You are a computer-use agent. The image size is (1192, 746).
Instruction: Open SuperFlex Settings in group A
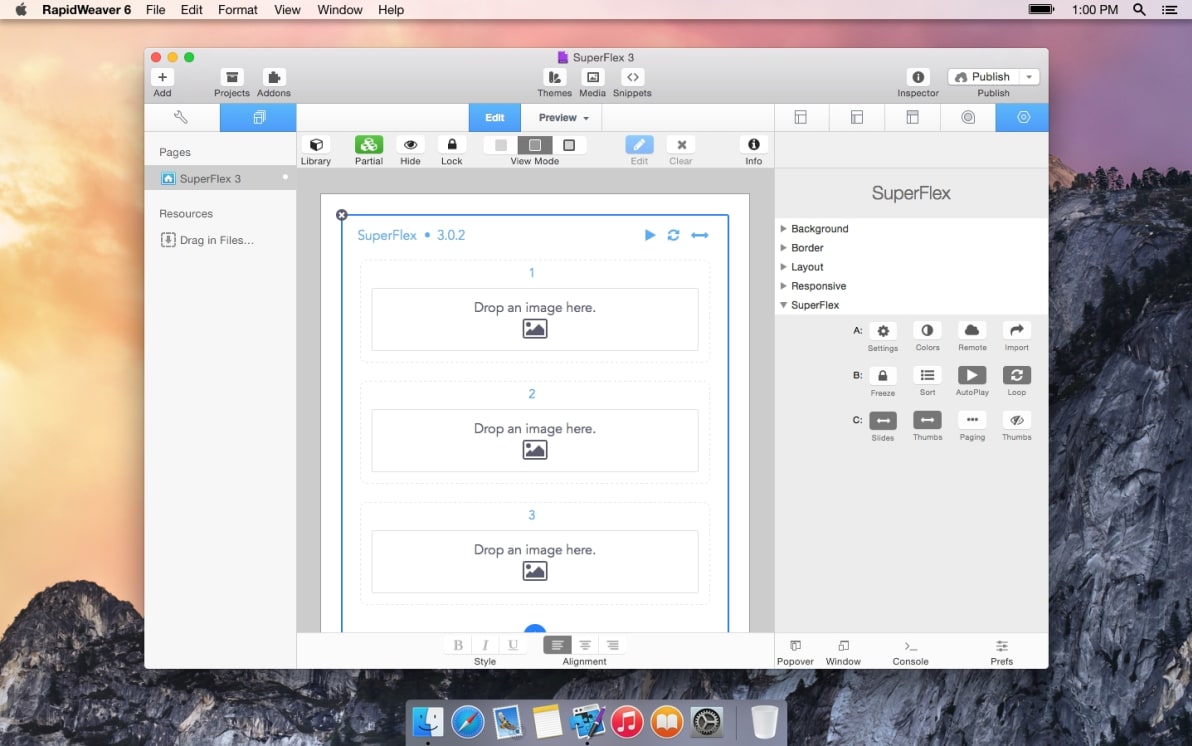(x=883, y=331)
